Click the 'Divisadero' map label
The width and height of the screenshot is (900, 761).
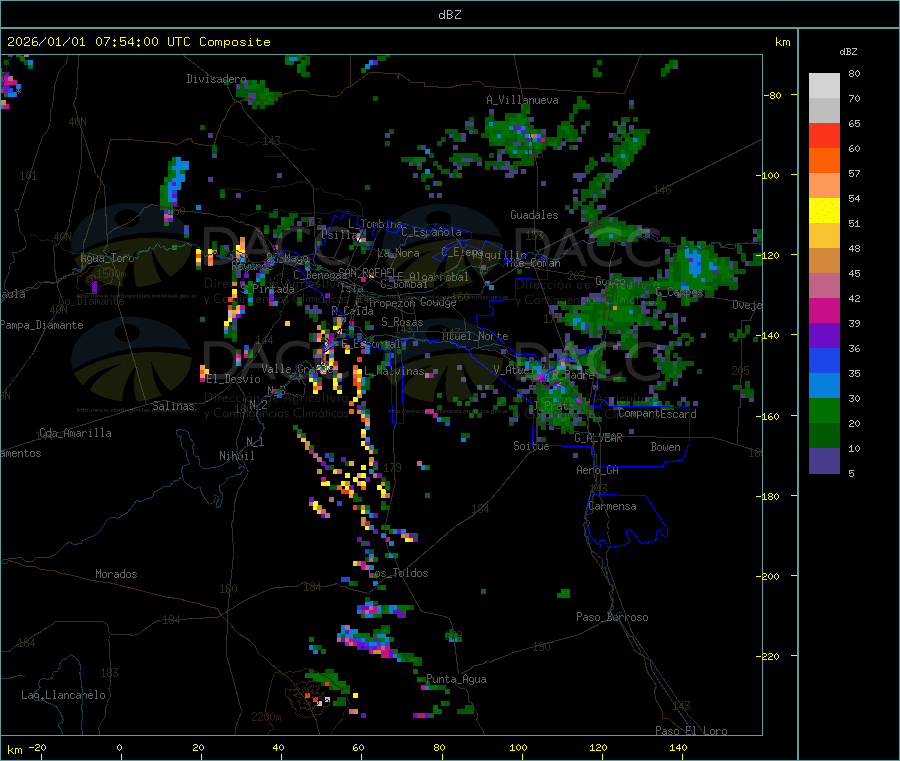[x=216, y=79]
